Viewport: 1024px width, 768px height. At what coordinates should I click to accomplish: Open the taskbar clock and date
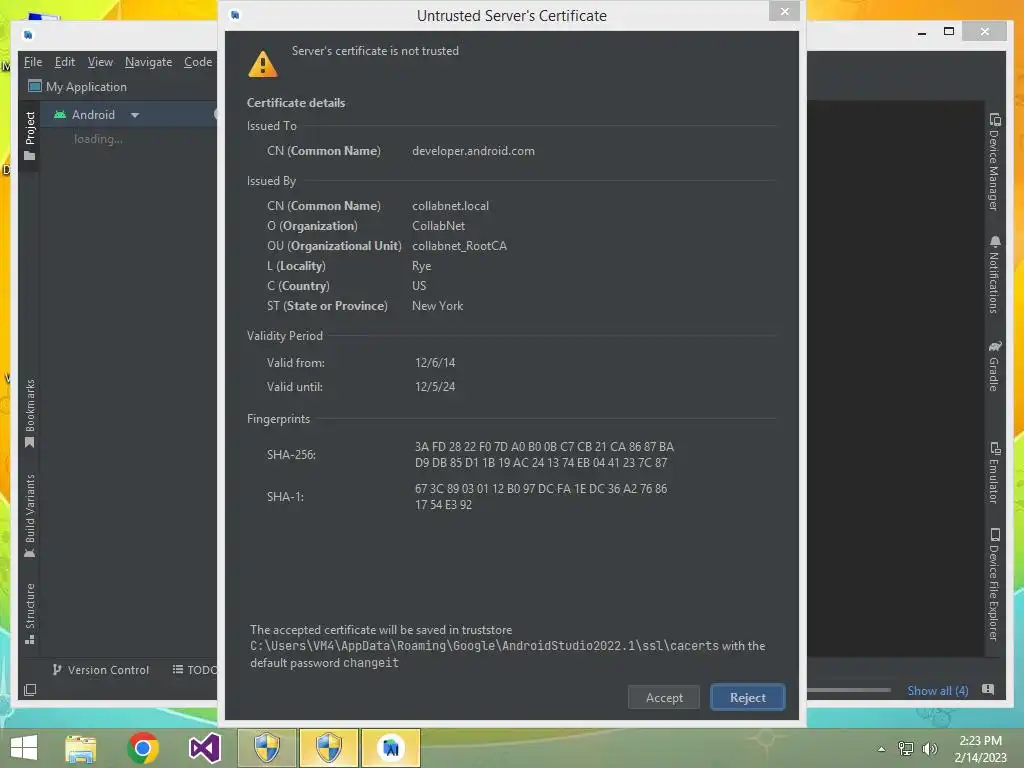980,749
